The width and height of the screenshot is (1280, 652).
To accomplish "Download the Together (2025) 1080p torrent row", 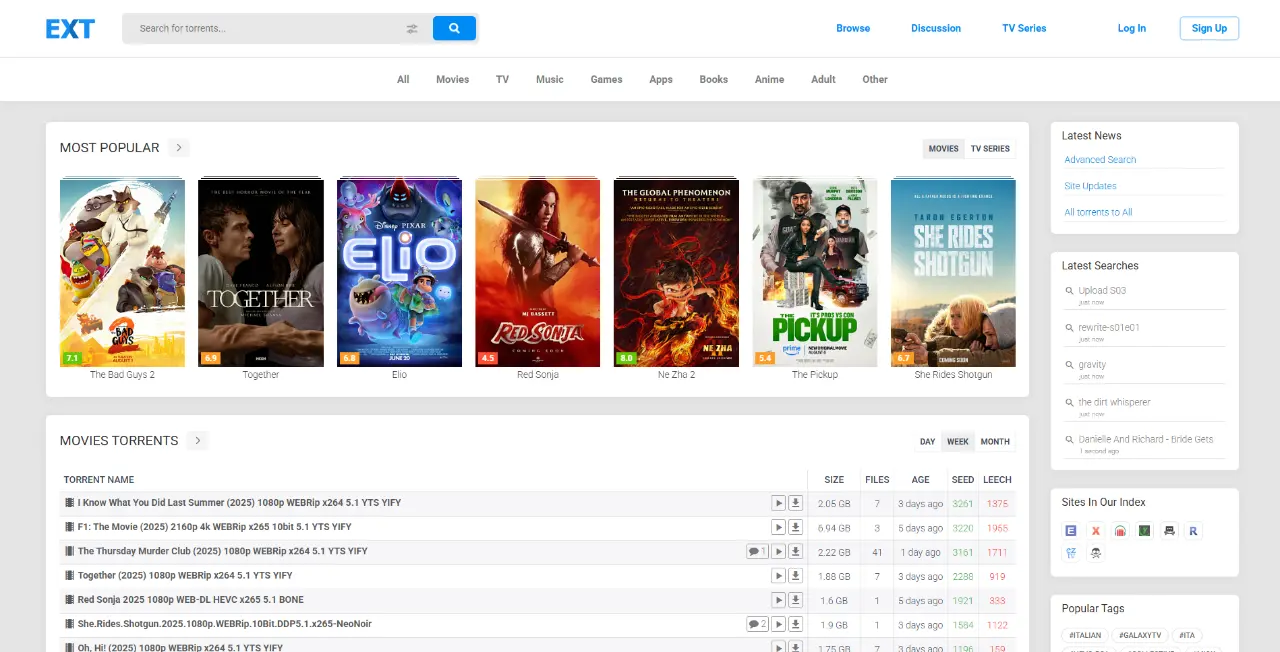I will [x=795, y=576].
